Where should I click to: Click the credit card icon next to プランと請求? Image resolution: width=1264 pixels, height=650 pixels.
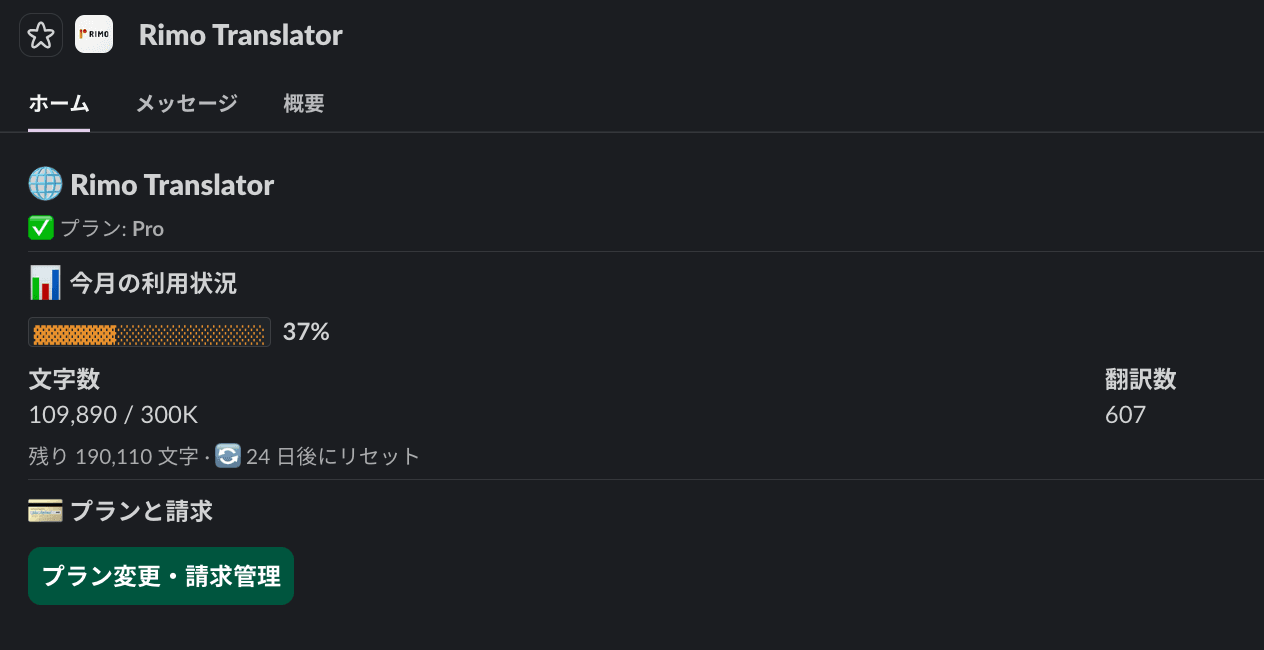click(x=42, y=510)
